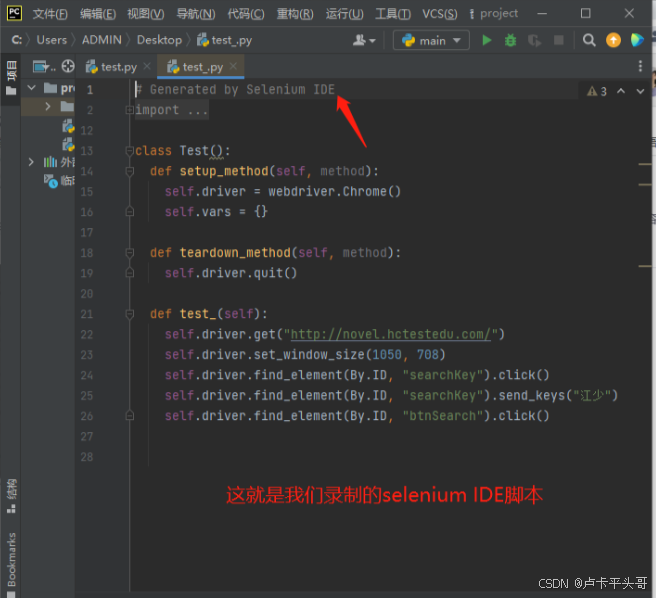
Task: Click line number 21 in gutter
Action: point(87,314)
